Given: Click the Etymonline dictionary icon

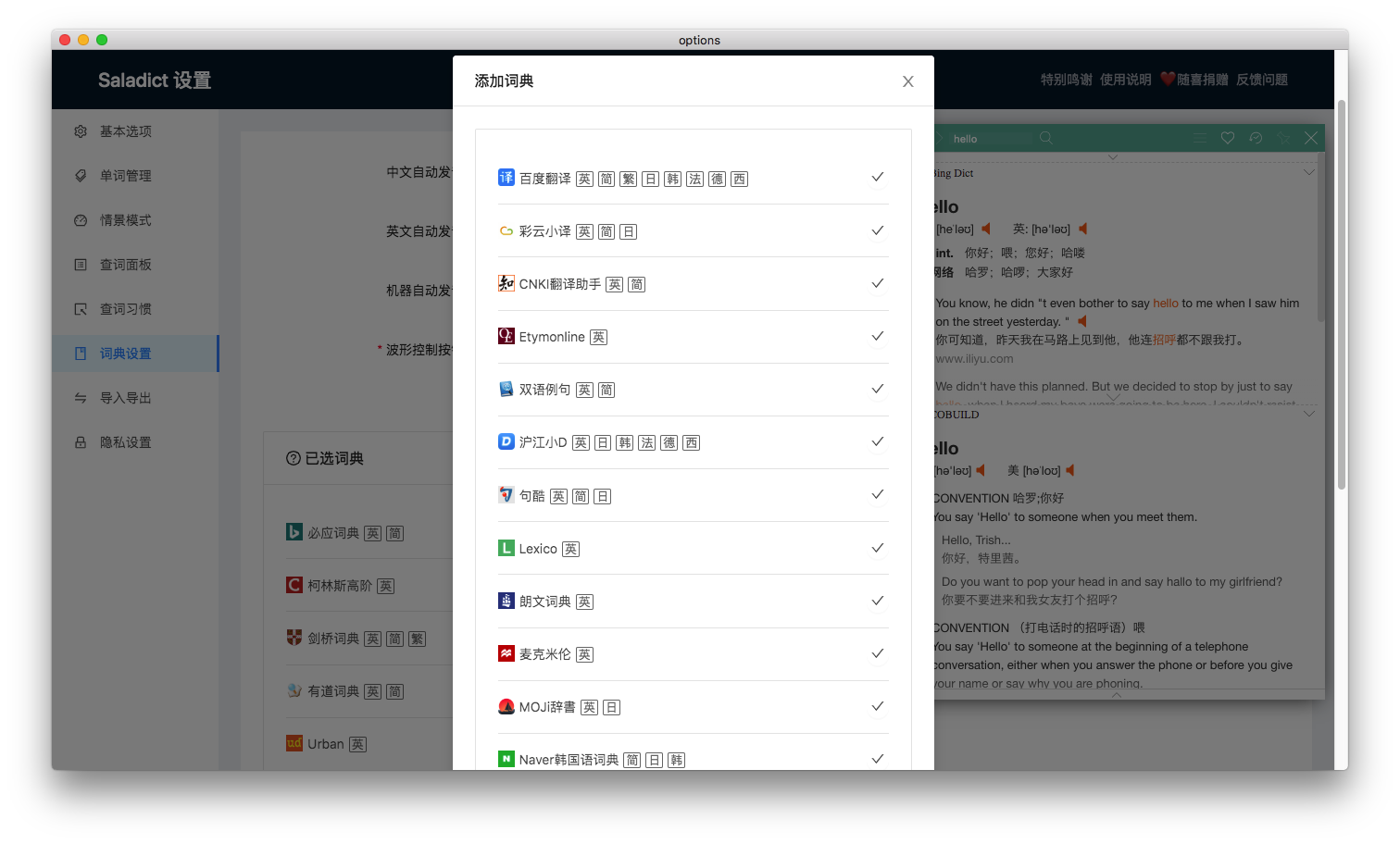Looking at the screenshot, I should pos(506,336).
